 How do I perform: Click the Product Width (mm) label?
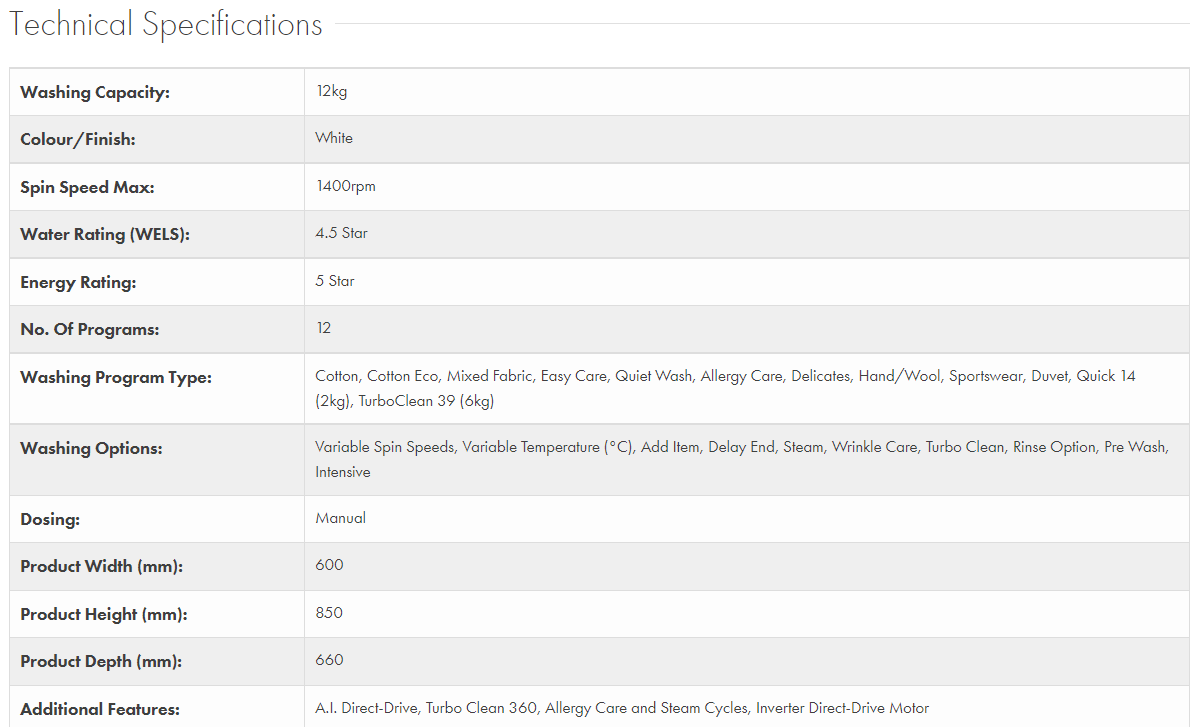101,566
